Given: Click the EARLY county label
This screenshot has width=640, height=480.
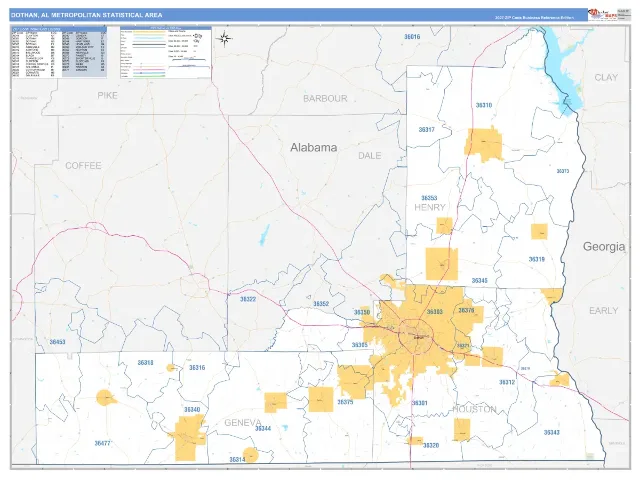Looking at the screenshot, I should coord(604,311).
